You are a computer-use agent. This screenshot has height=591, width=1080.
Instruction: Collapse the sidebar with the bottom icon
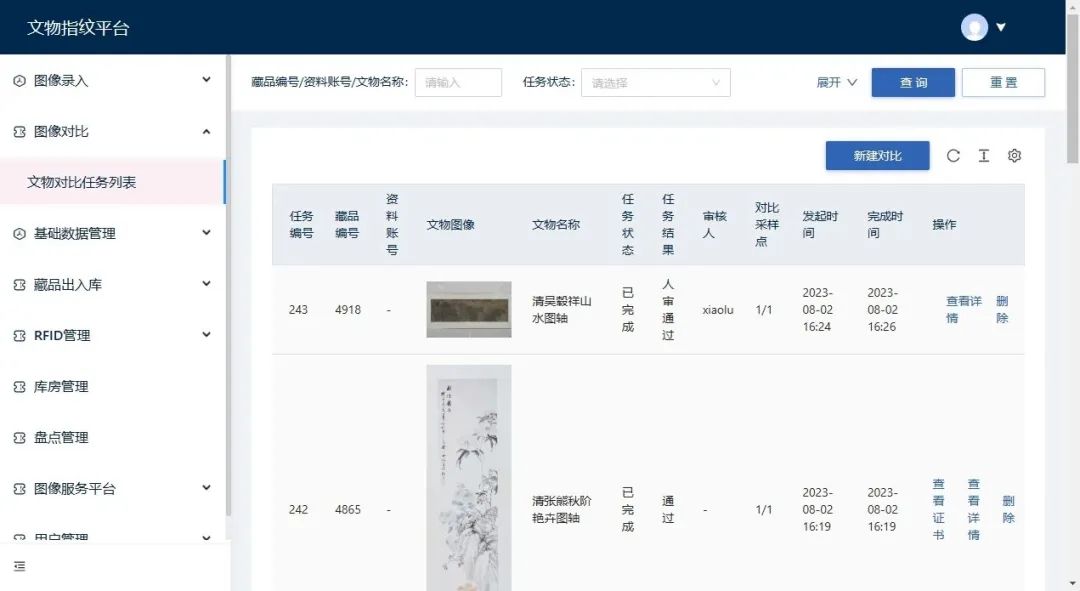pos(19,566)
